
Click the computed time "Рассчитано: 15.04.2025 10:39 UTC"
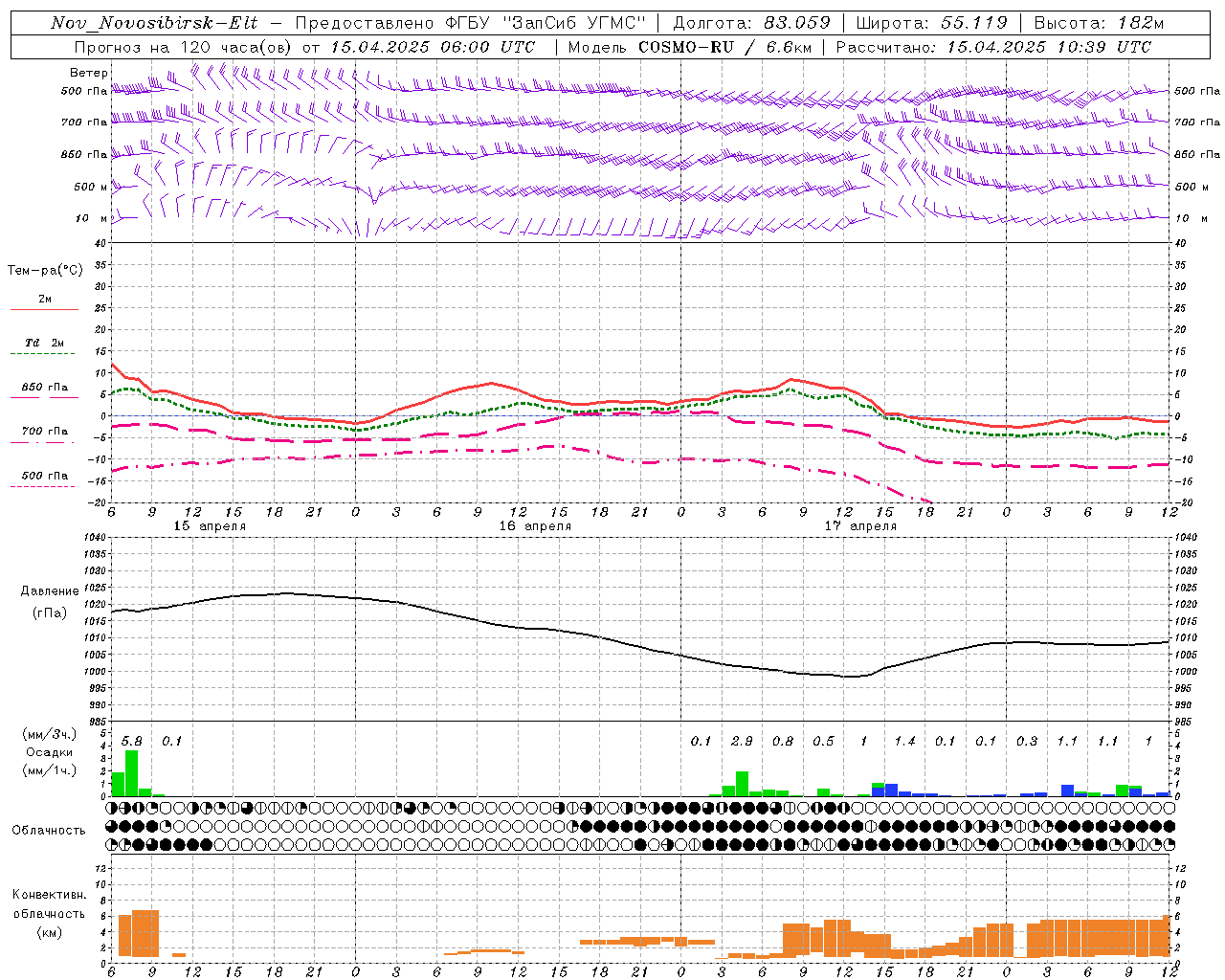993,47
